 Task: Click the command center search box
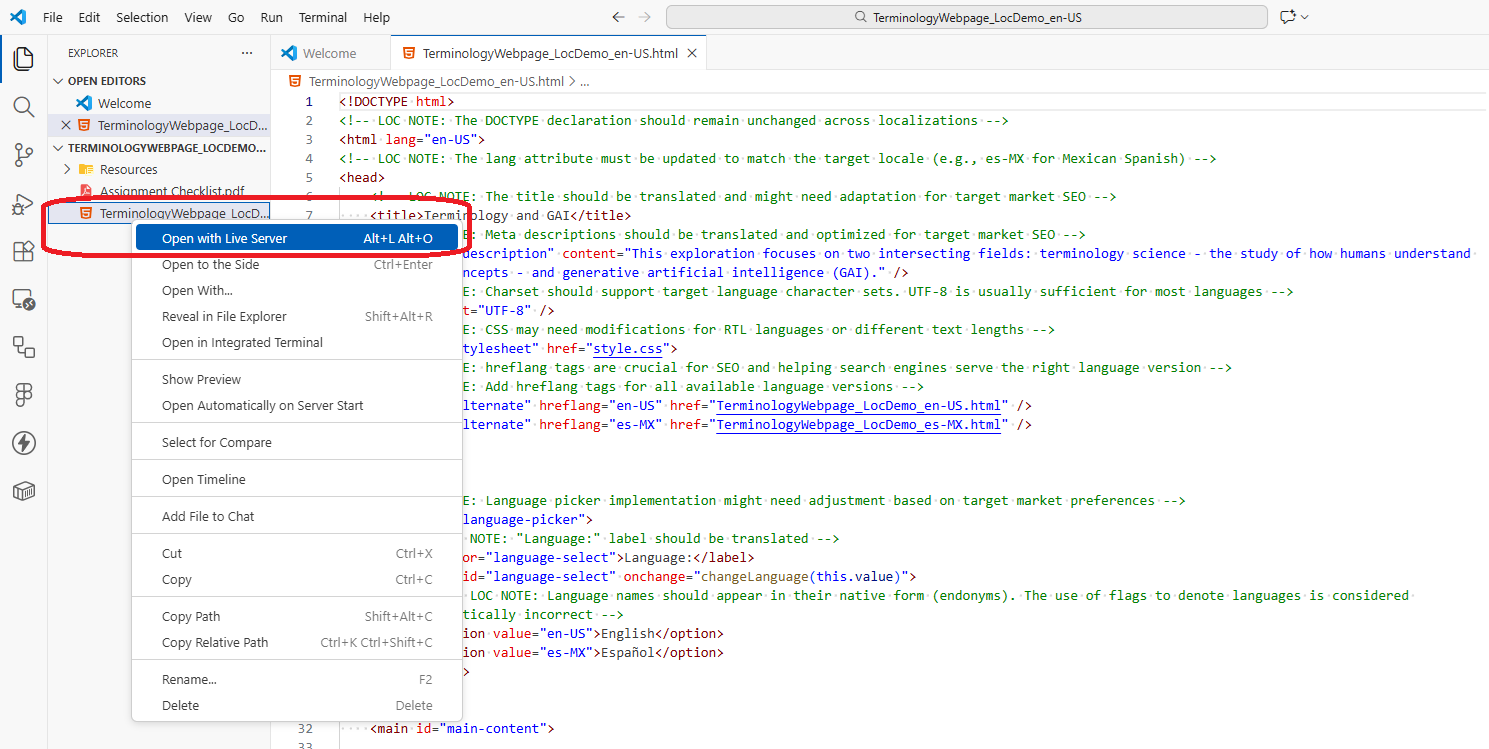tap(967, 17)
